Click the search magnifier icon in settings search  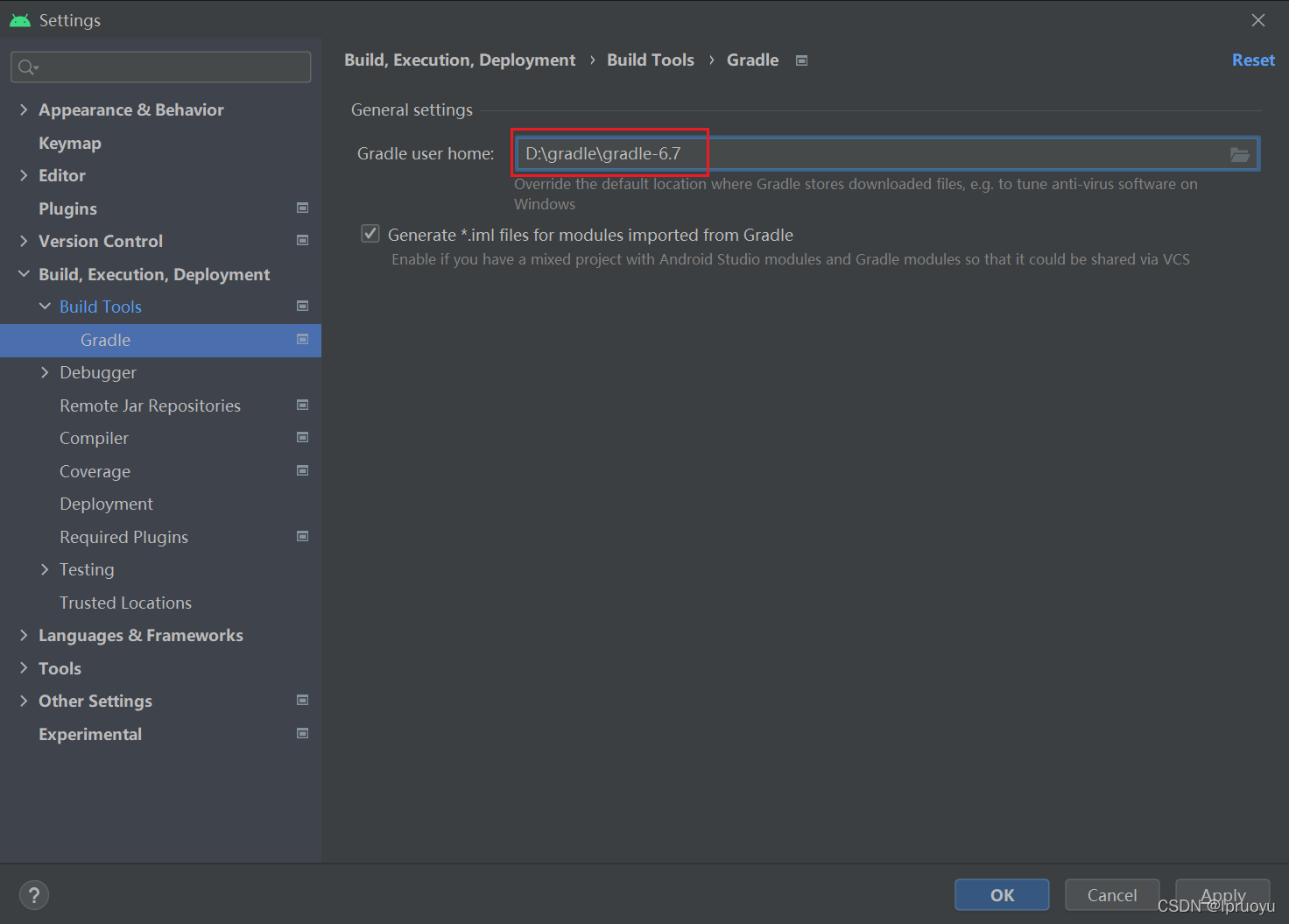27,67
